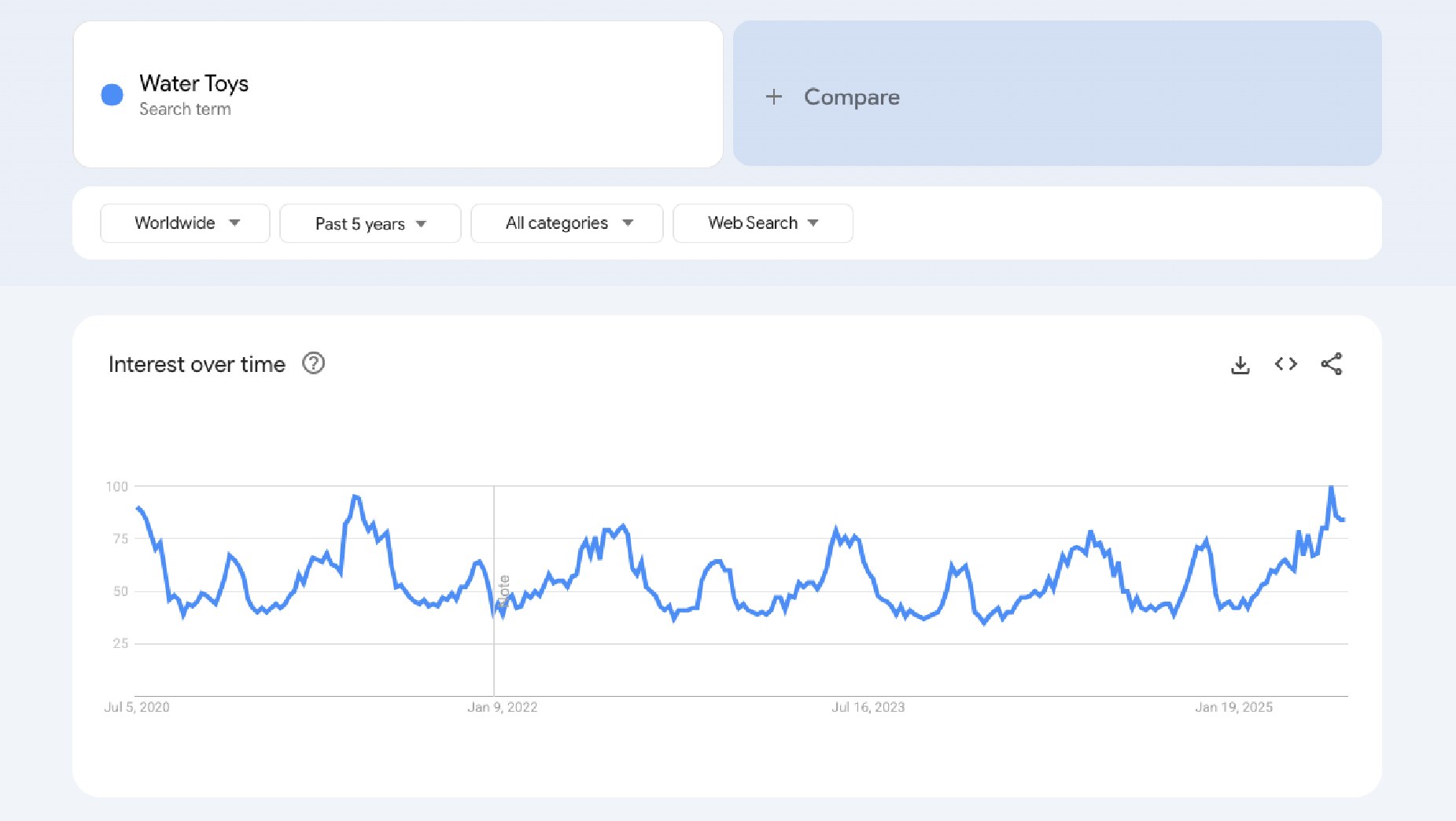Click the 50 y-axis value
The width and height of the screenshot is (1456, 821).
tap(120, 591)
